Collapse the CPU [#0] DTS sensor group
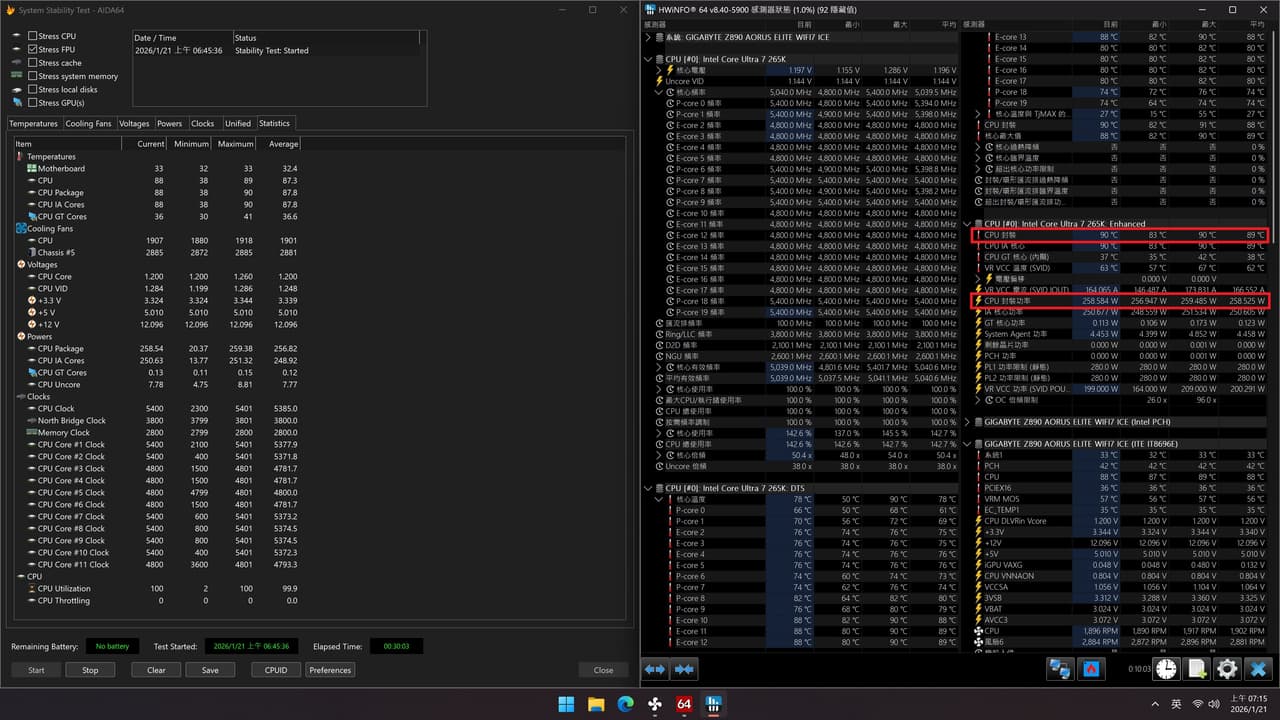1280x720 pixels. coord(648,488)
